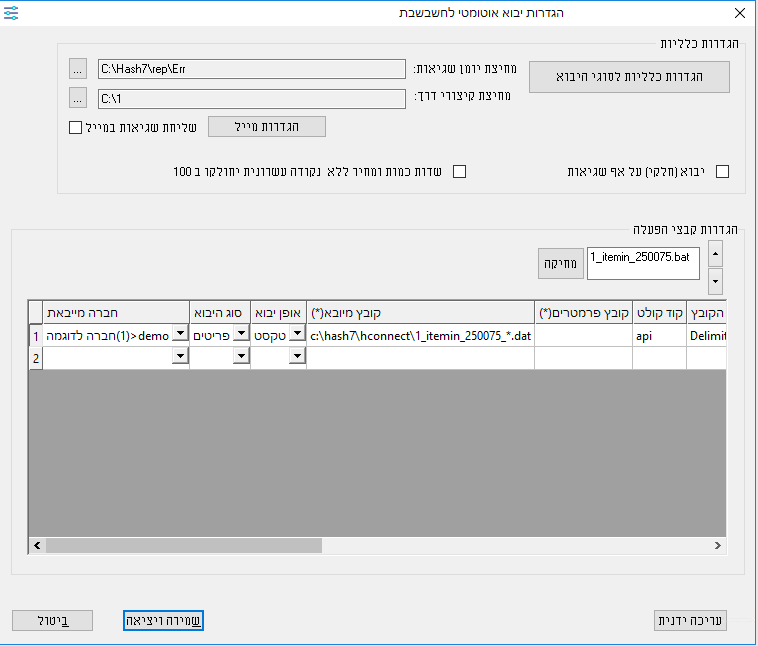Select the grid's top-left corner cell
758x646 pixels.
[x=36, y=313]
